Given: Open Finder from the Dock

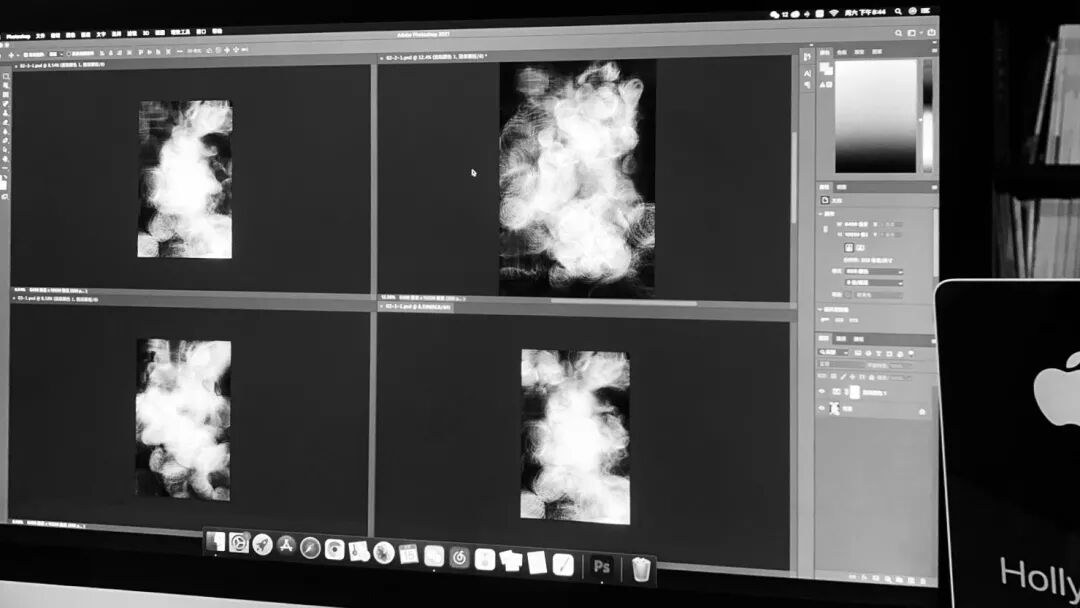Looking at the screenshot, I should coord(216,542).
